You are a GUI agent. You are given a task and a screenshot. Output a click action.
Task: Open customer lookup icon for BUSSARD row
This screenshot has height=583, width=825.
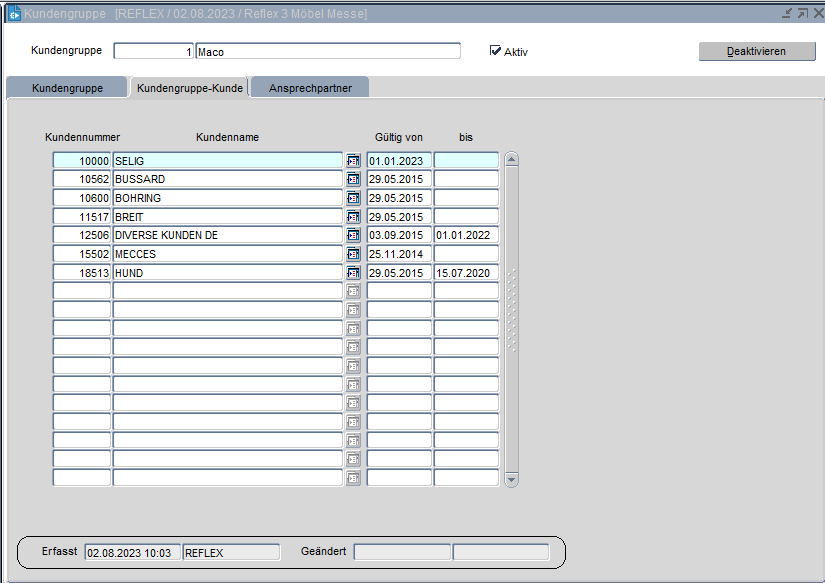pos(353,179)
